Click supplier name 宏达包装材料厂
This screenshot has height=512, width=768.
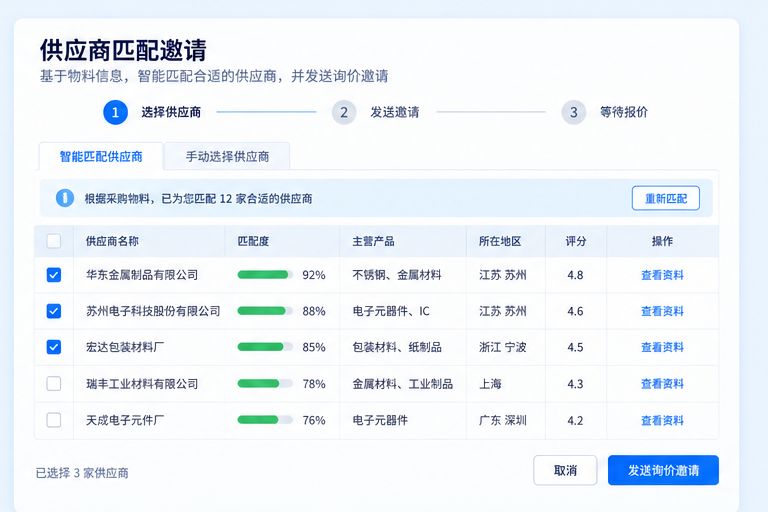(x=125, y=347)
